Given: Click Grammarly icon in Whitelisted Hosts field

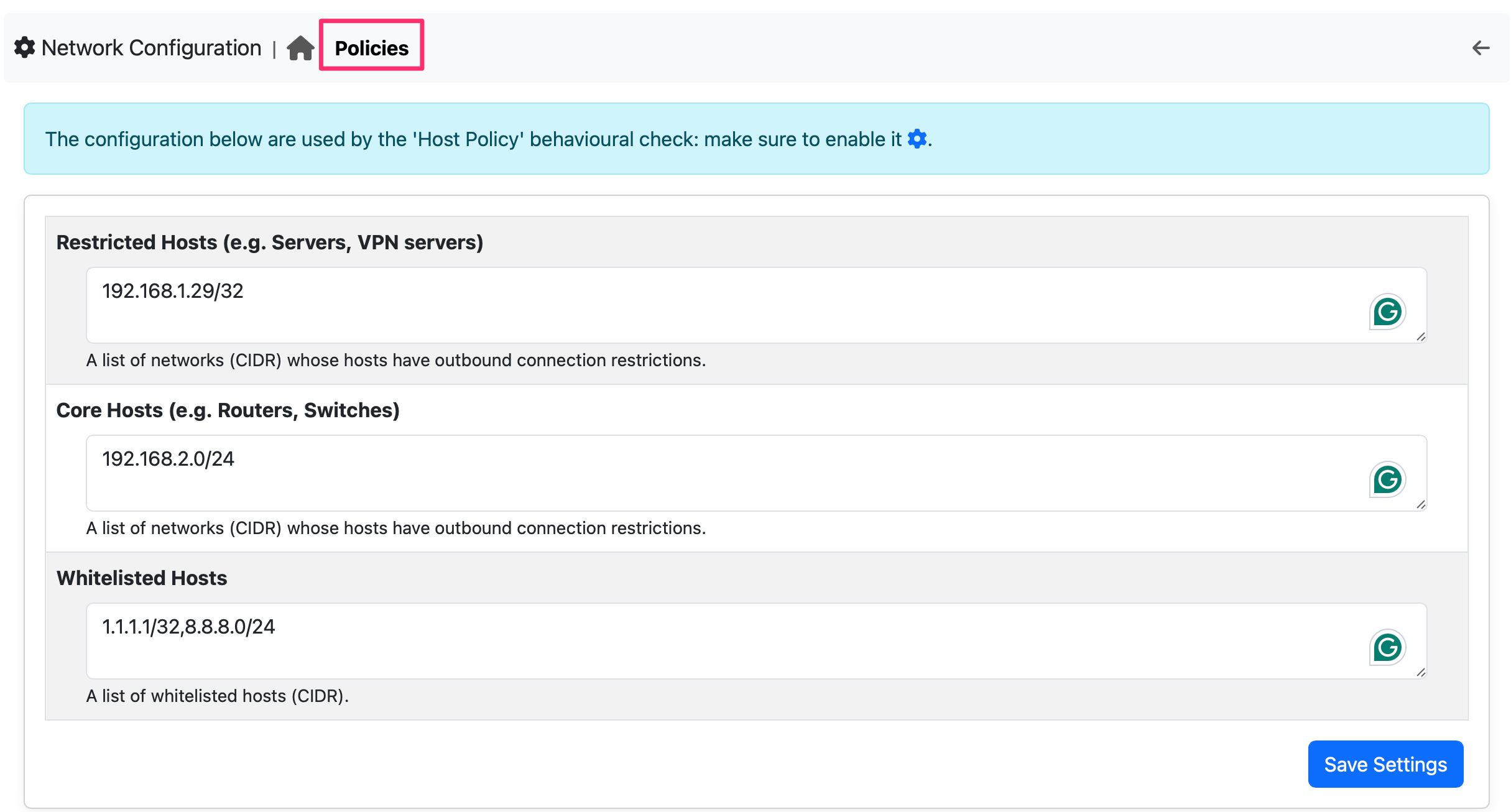Looking at the screenshot, I should 1387,647.
